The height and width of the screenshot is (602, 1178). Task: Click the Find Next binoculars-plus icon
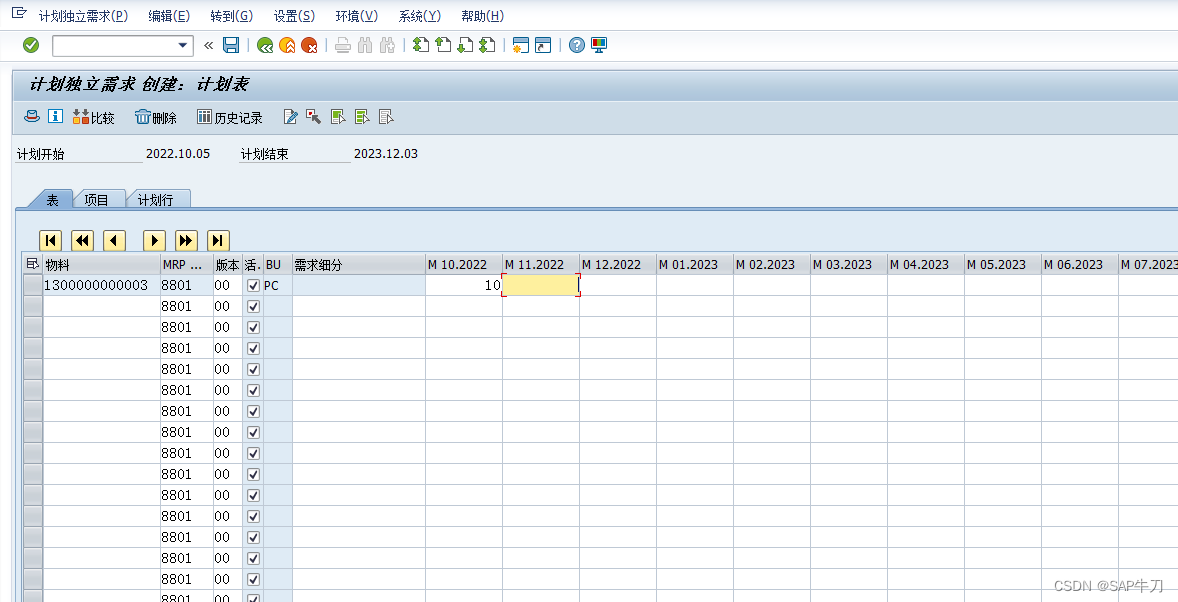click(388, 46)
